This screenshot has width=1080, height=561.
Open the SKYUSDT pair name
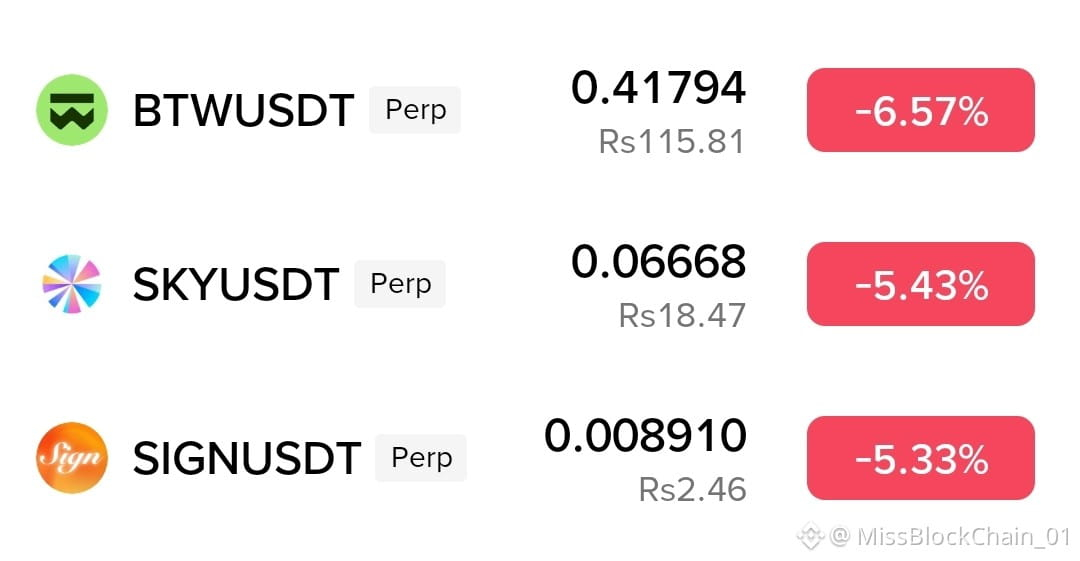click(x=236, y=284)
